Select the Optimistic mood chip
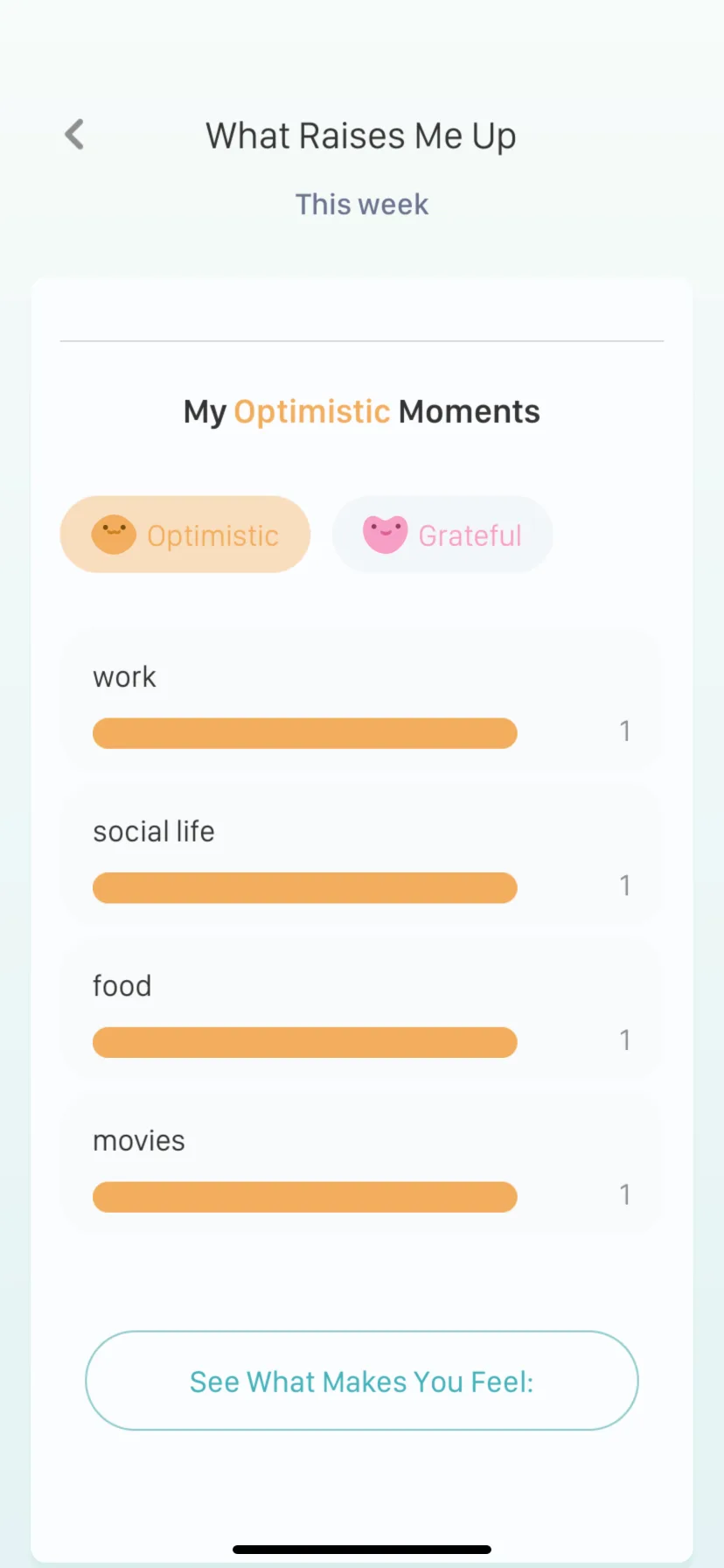This screenshot has height=1568, width=724. (x=185, y=535)
